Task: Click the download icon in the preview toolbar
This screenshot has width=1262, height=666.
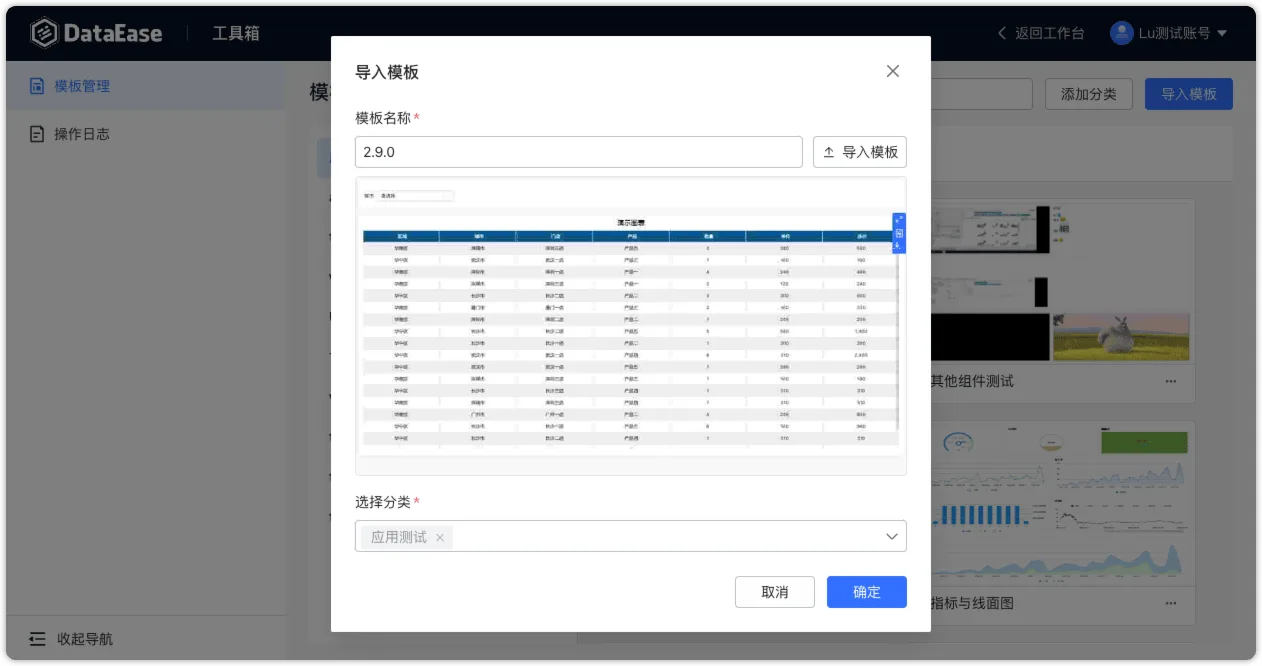Action: [x=899, y=246]
